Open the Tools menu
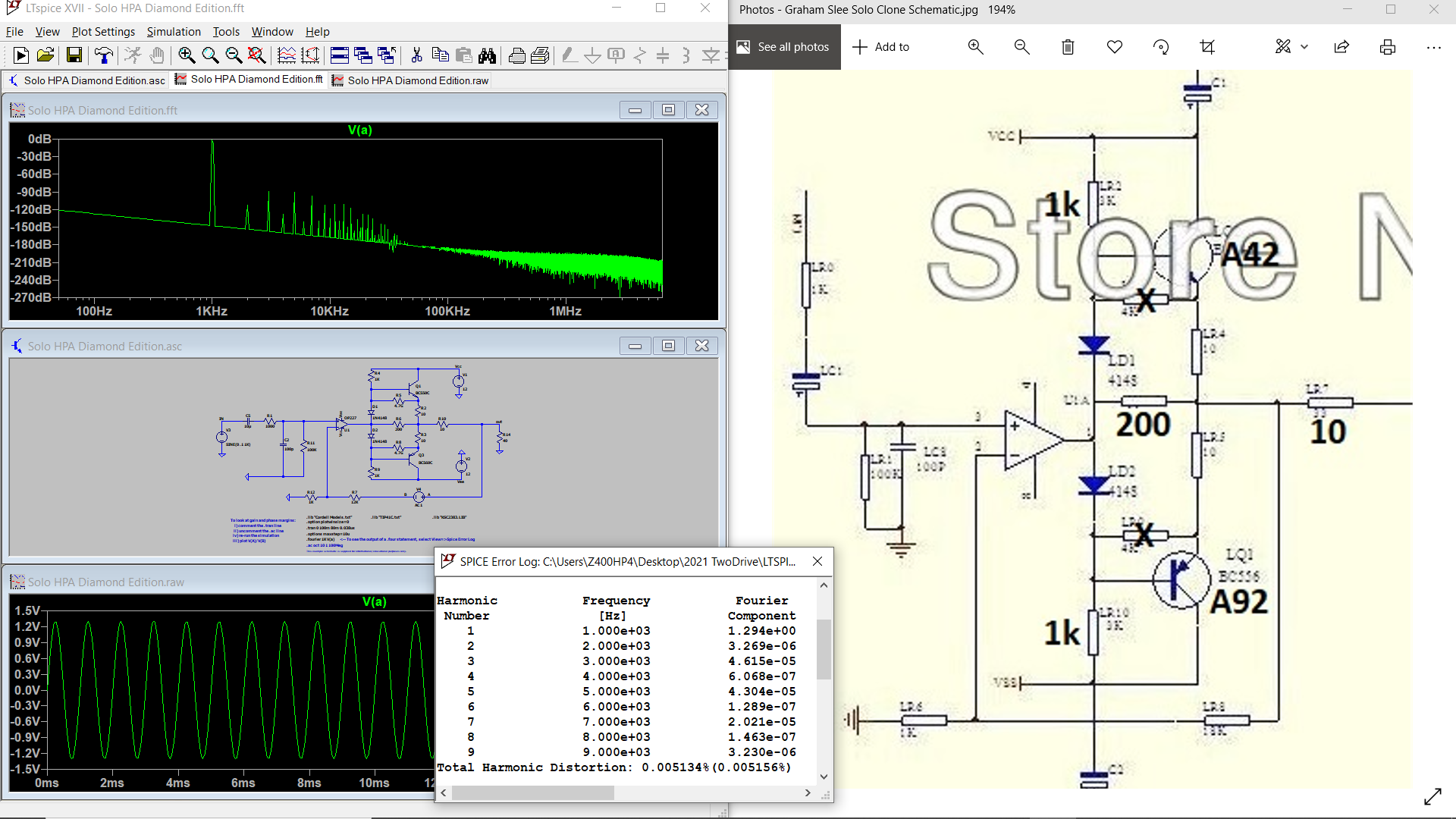This screenshot has height=819, width=1456. (226, 32)
